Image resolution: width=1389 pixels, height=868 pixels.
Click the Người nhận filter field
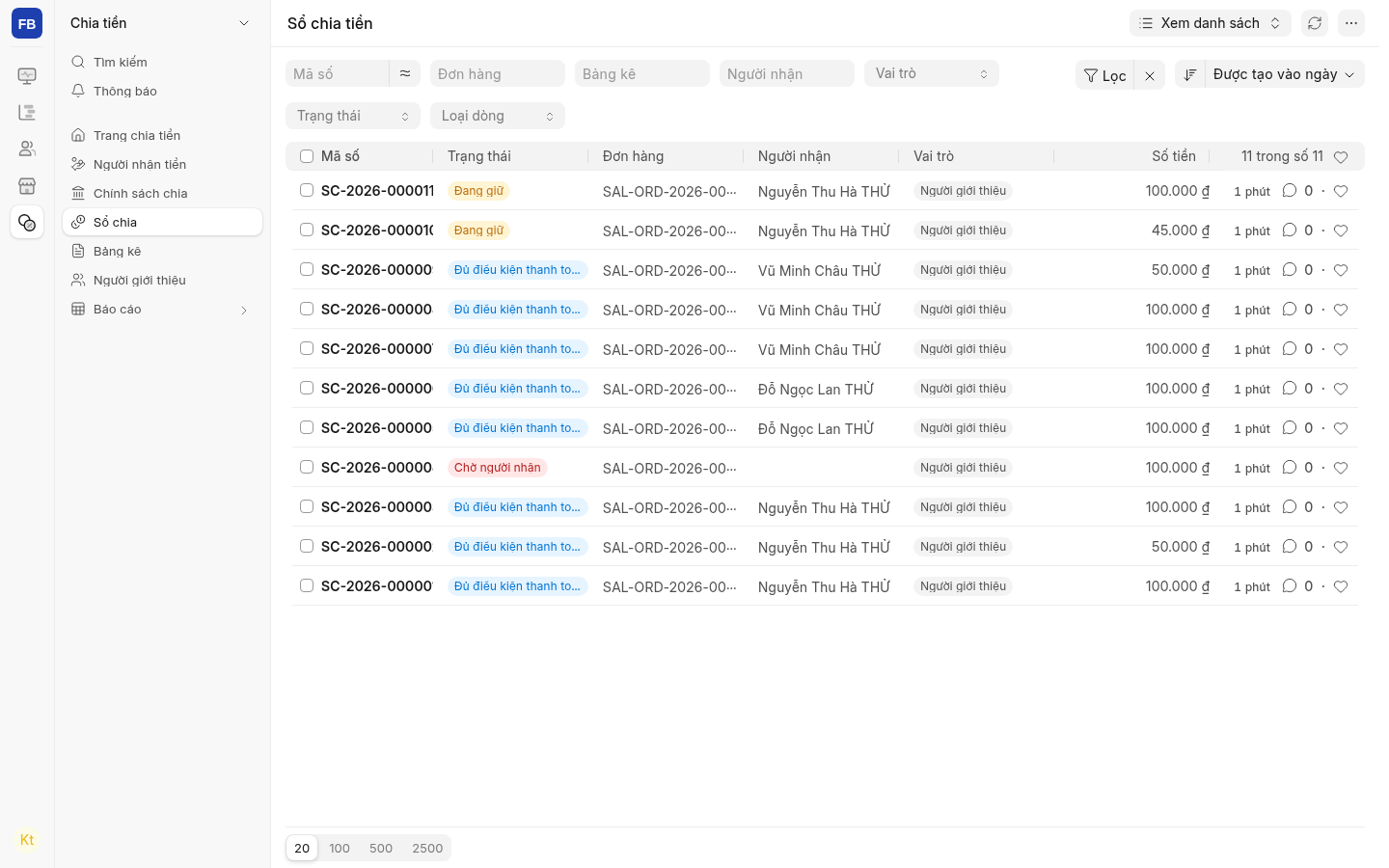[x=787, y=73]
